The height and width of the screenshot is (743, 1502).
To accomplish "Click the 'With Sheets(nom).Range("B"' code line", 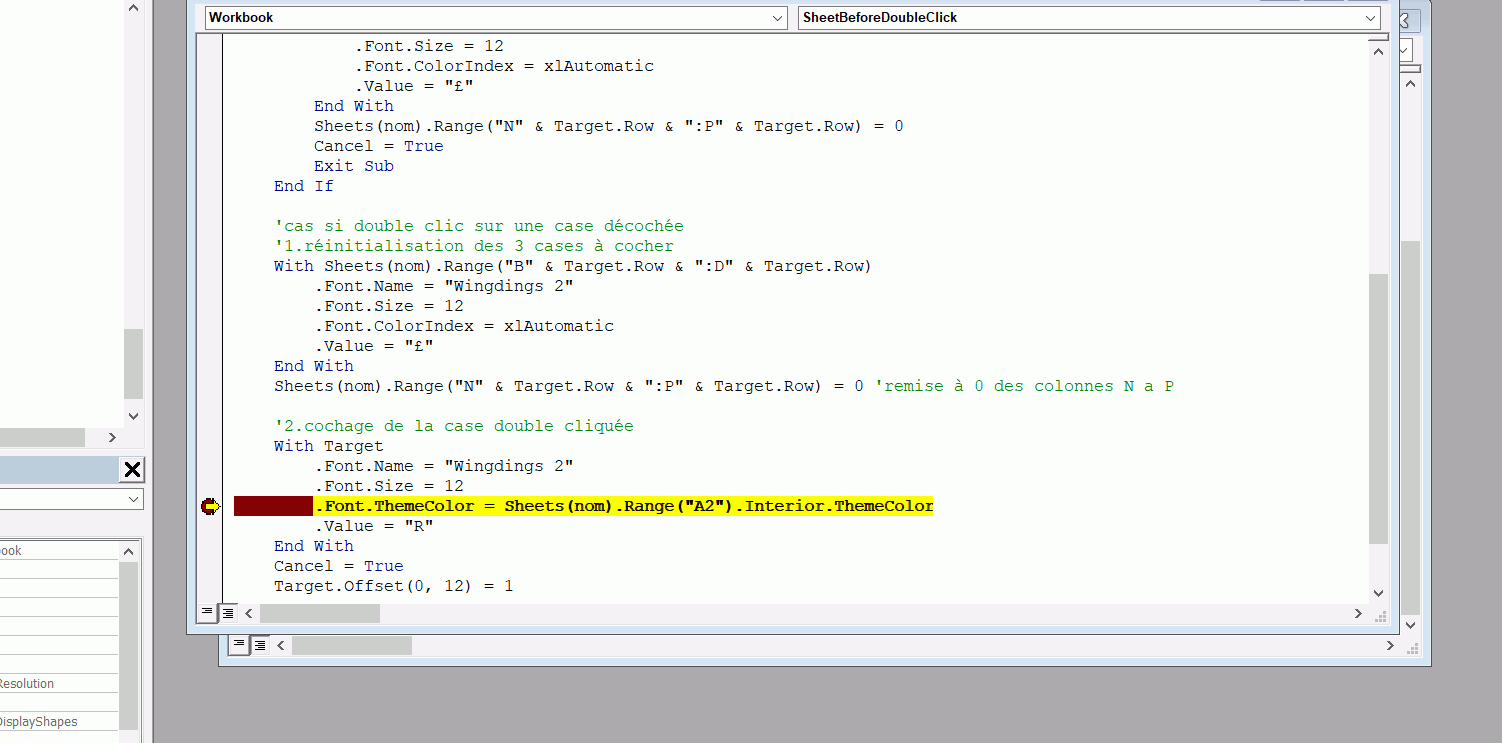I will [573, 266].
